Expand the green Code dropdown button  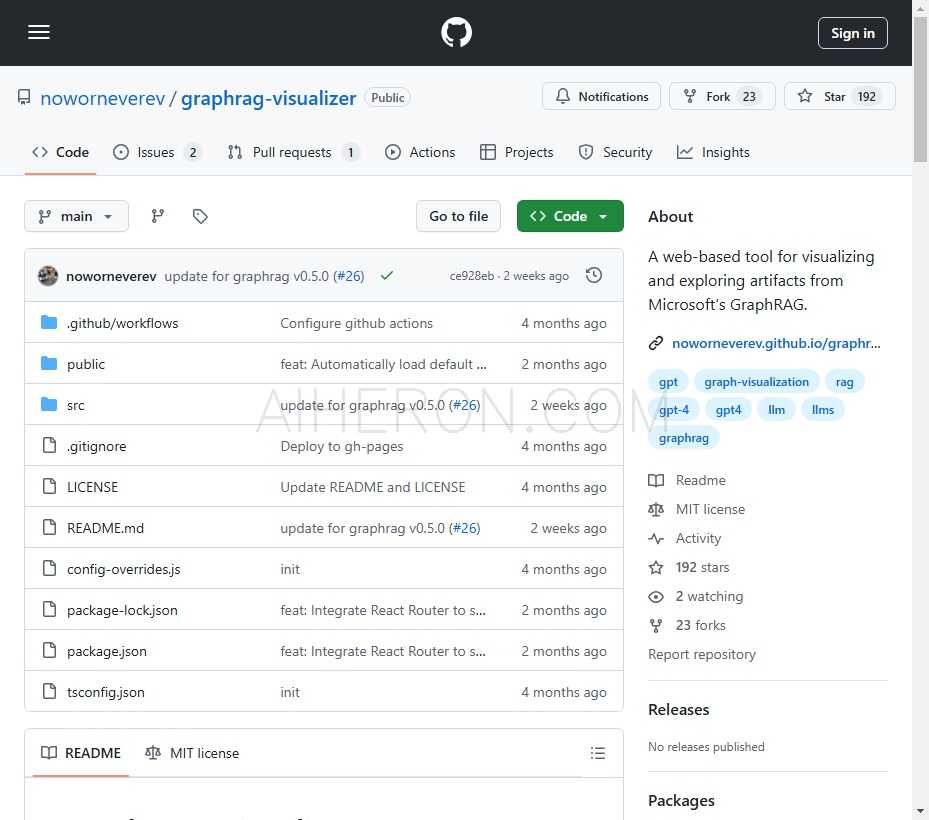point(570,216)
